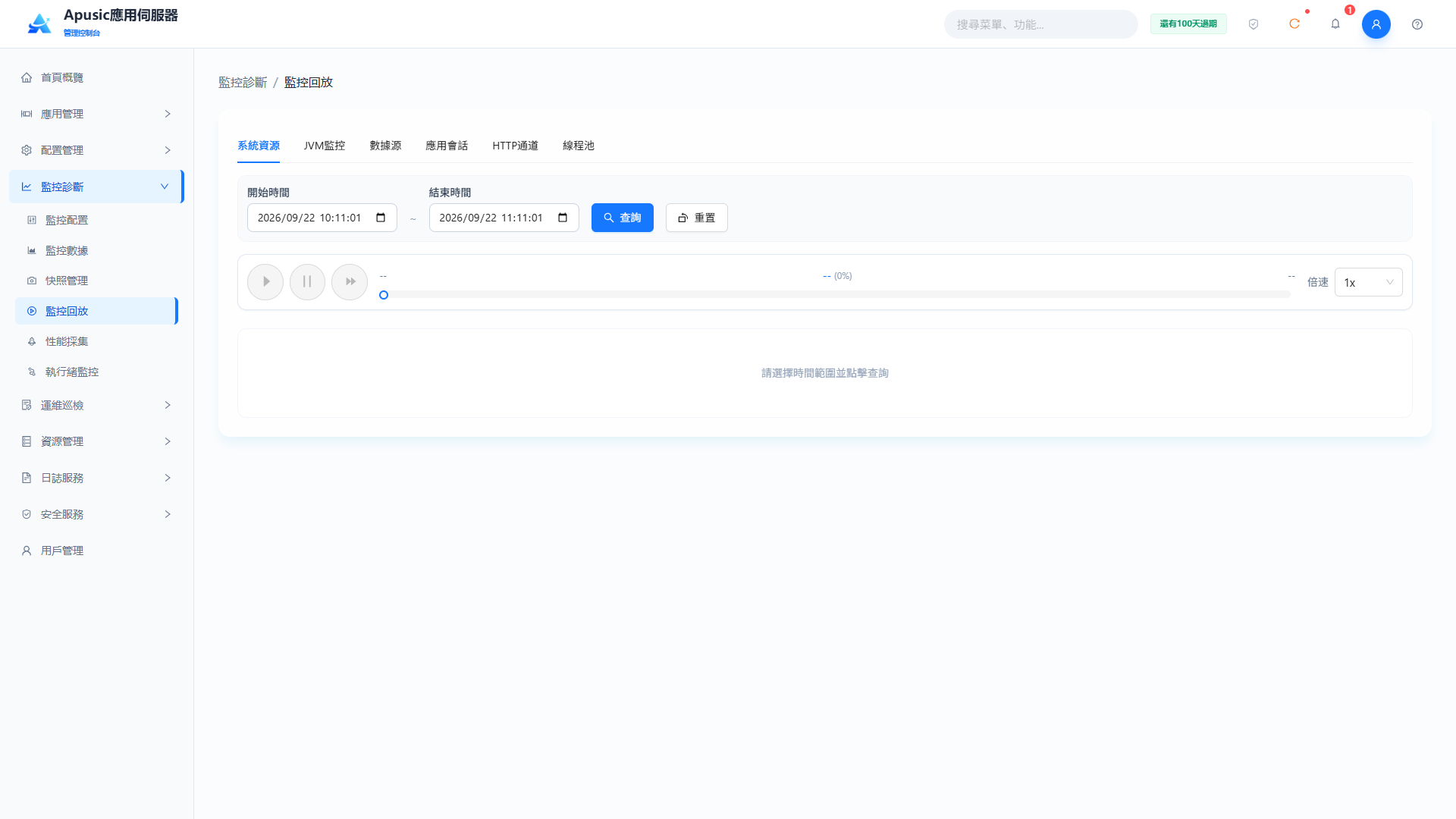Click the 重置 reset button
The width and height of the screenshot is (1456, 819).
click(x=697, y=218)
